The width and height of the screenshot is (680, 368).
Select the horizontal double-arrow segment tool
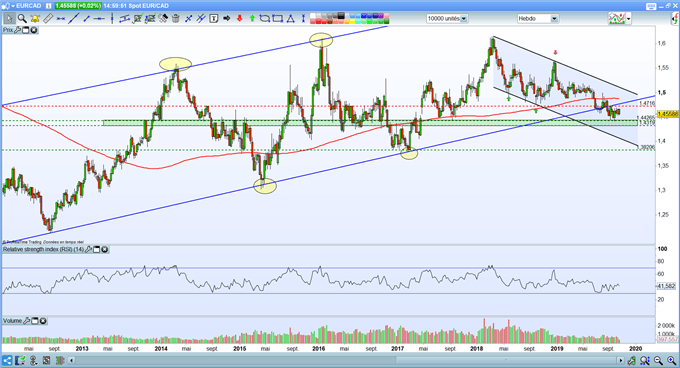(61, 19)
